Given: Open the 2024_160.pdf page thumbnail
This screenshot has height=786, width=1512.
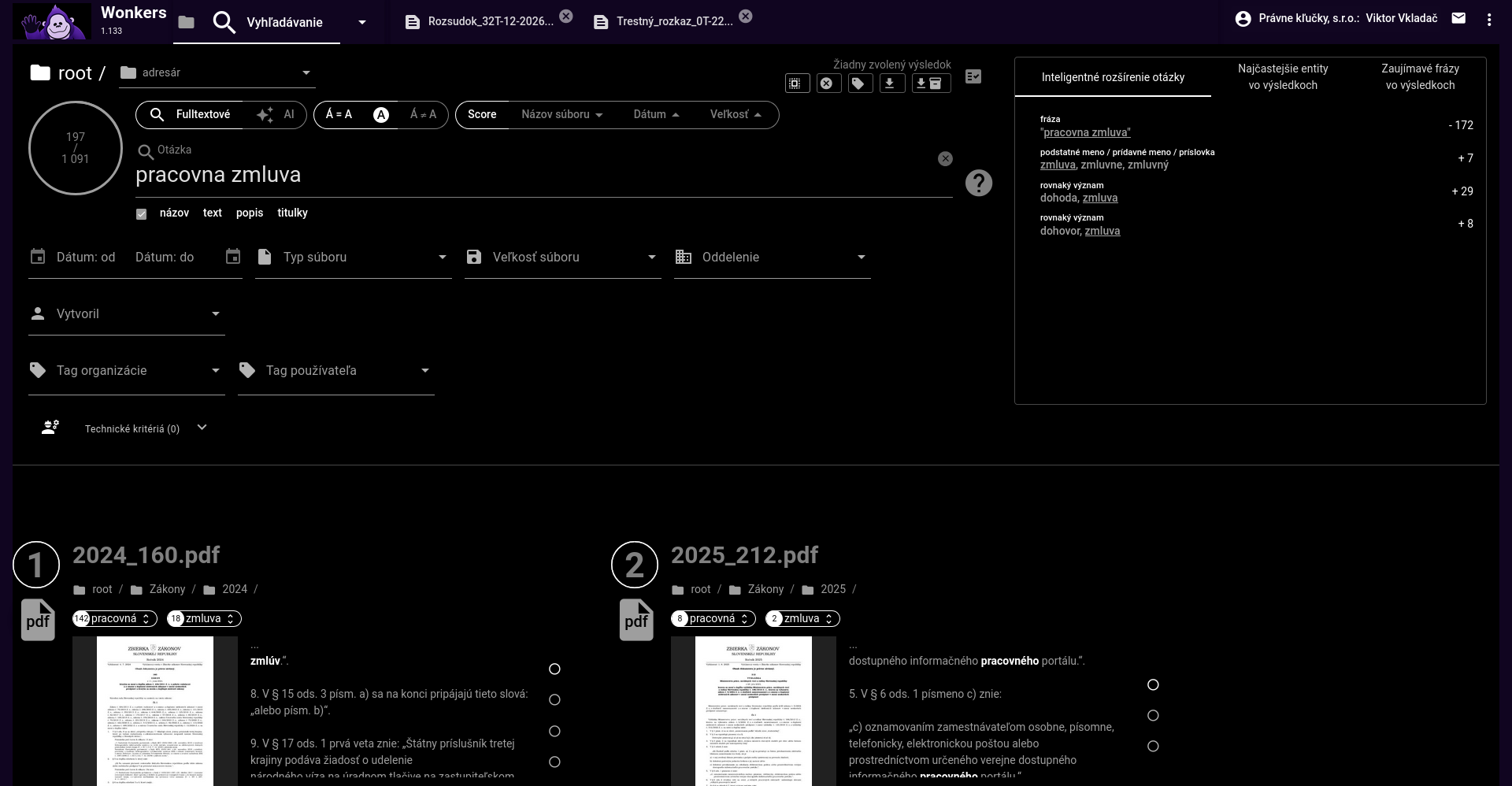Looking at the screenshot, I should tap(155, 711).
